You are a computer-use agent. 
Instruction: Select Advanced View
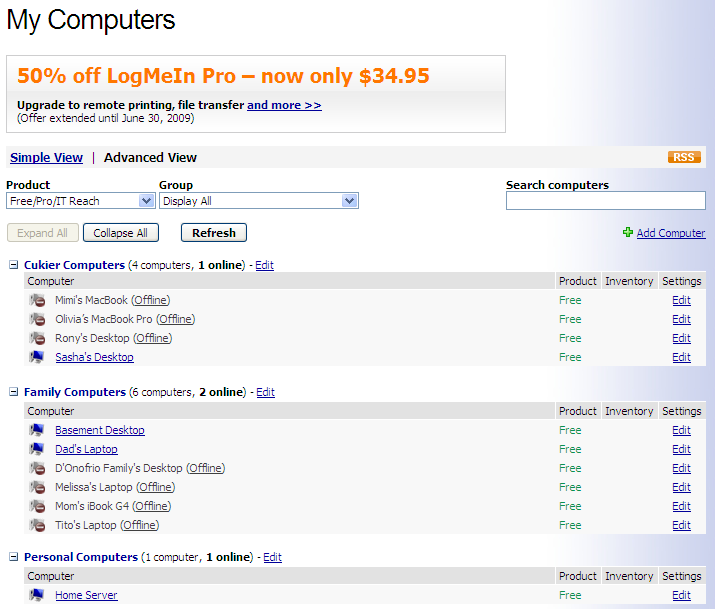click(150, 158)
